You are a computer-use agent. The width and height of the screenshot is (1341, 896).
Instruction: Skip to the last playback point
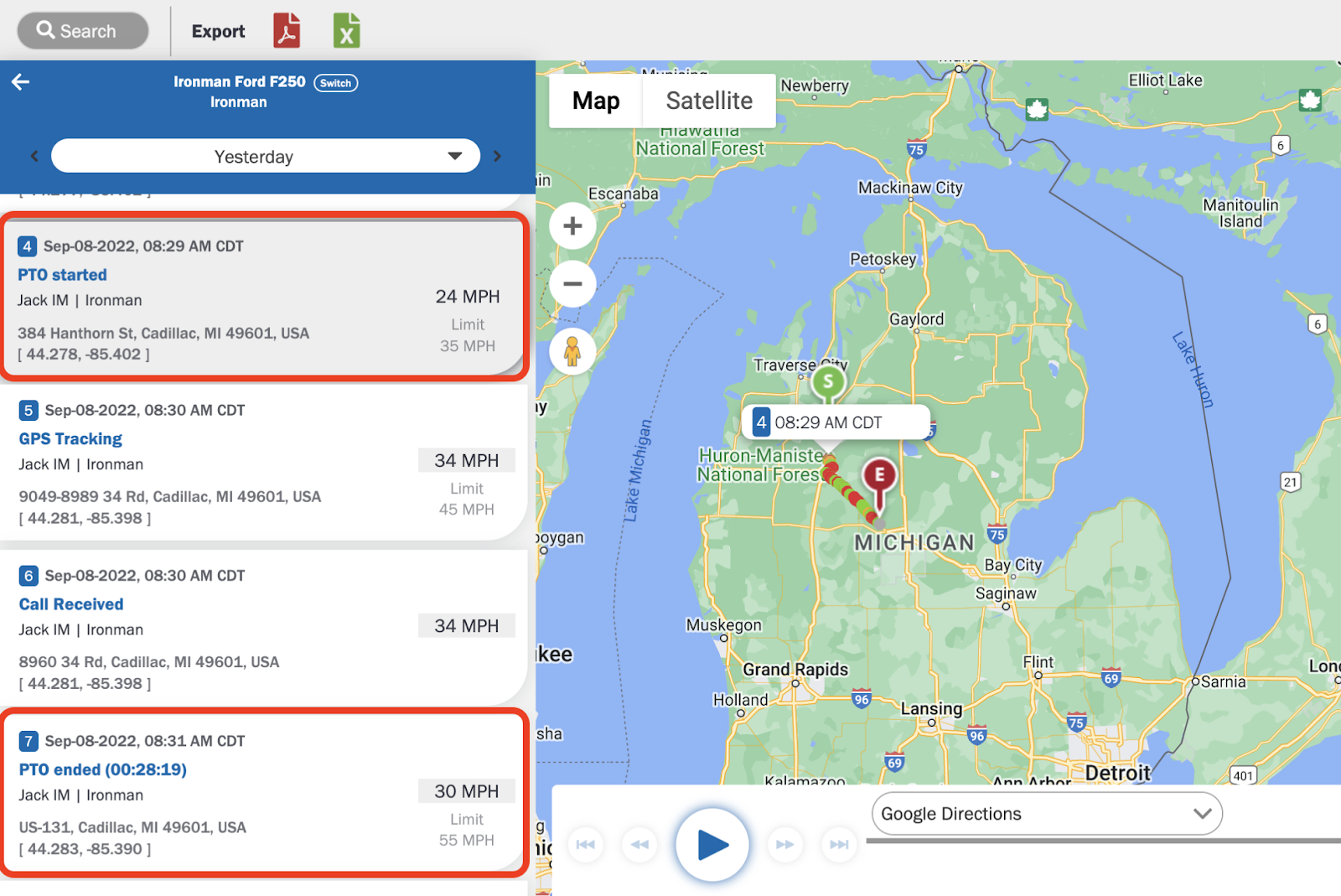[x=839, y=844]
